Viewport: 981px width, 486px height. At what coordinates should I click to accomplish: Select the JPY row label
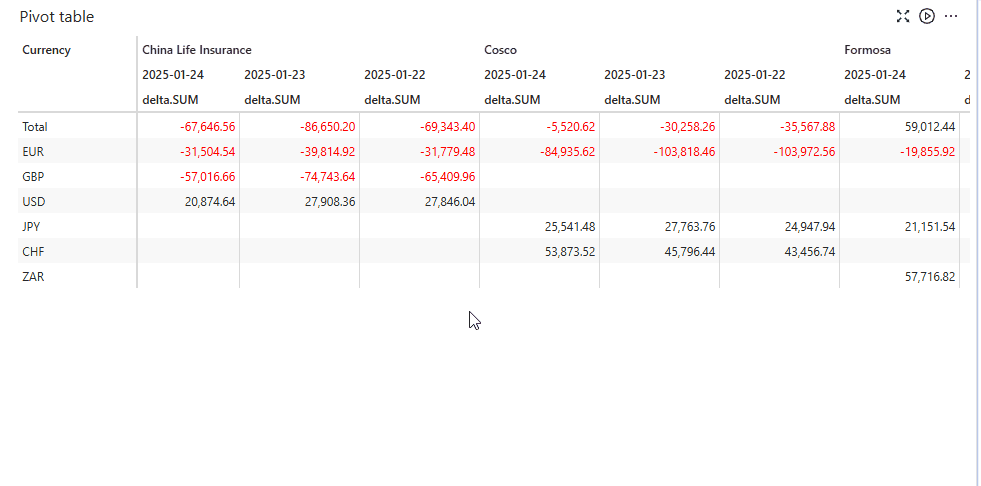31,227
